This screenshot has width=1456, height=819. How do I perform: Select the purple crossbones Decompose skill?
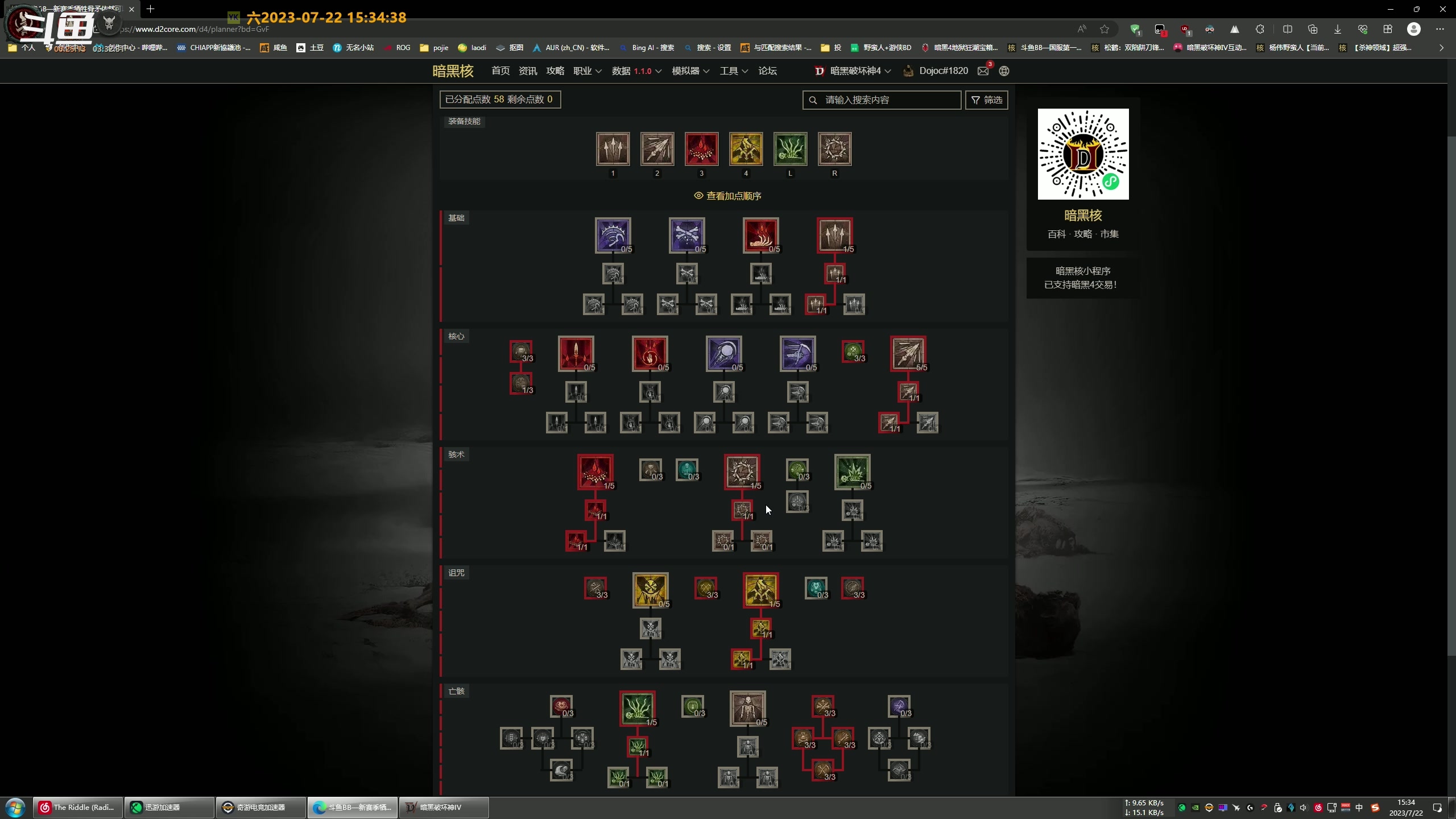[686, 235]
